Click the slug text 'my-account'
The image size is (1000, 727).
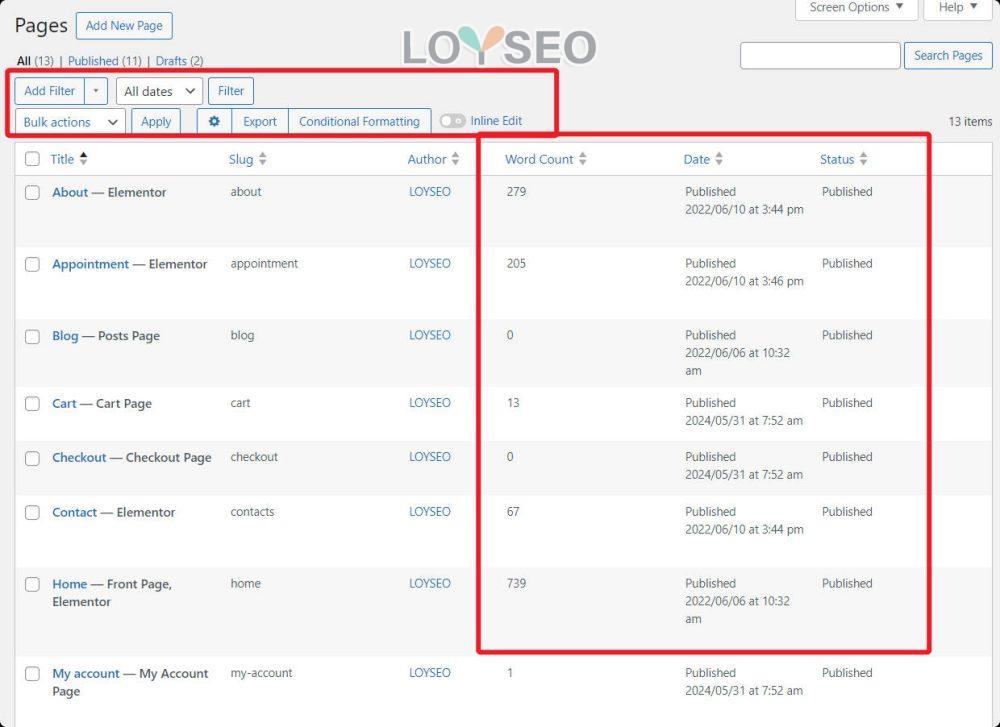tap(261, 673)
